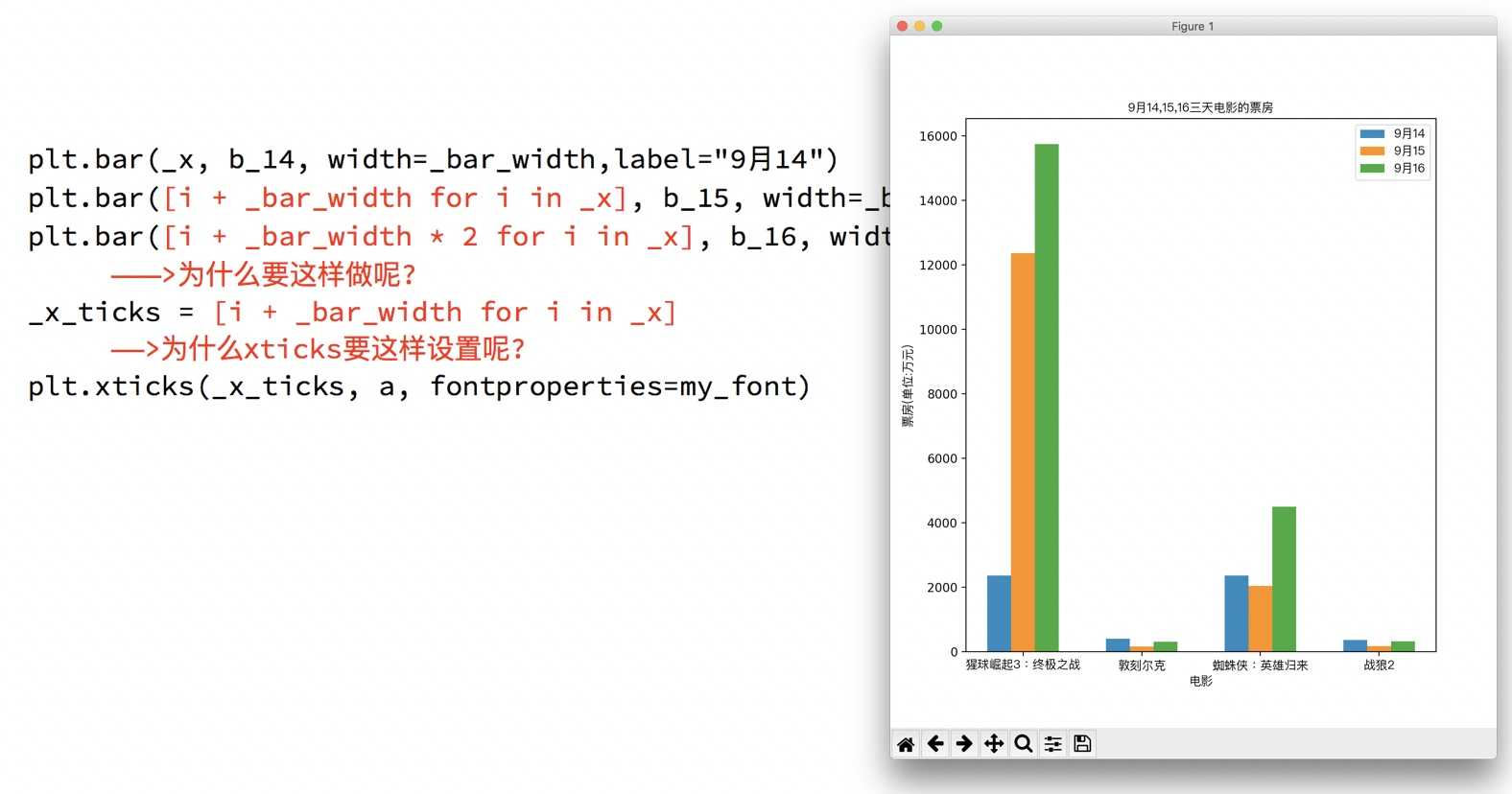1512x794 pixels.
Task: Click red note 为什么要这样做呢?
Action: (x=263, y=274)
